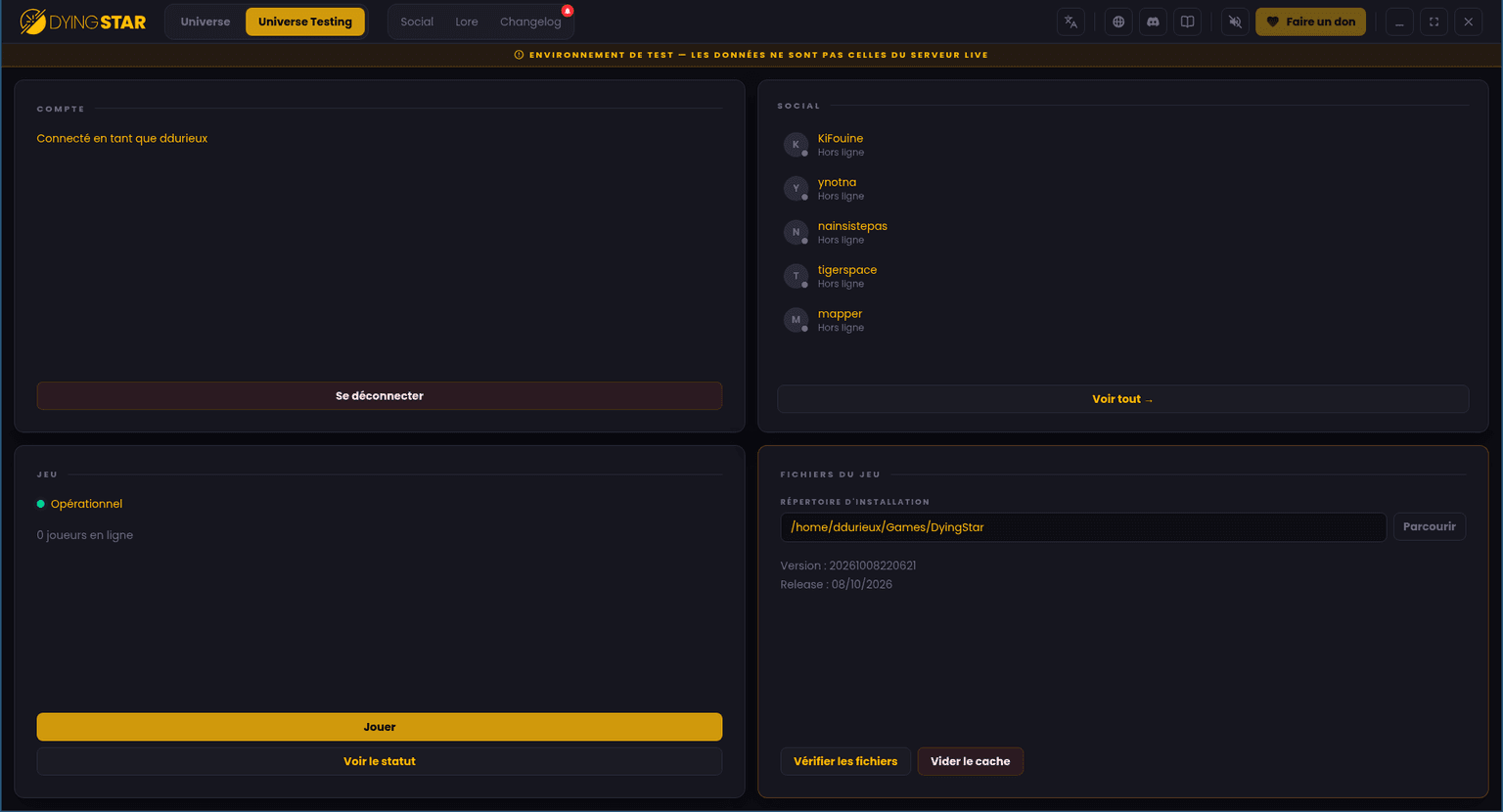Launch the game with Jouer
The height and width of the screenshot is (812, 1503).
click(x=380, y=727)
